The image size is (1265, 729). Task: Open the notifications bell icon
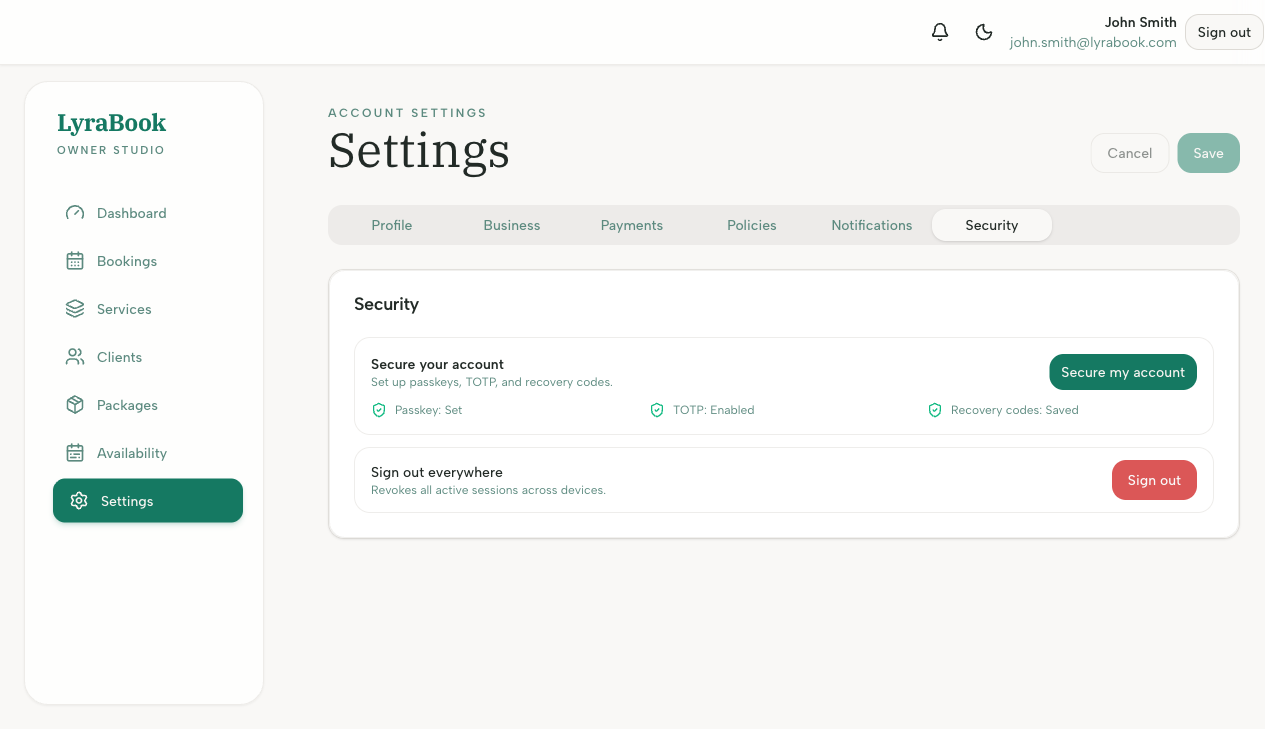pos(939,31)
